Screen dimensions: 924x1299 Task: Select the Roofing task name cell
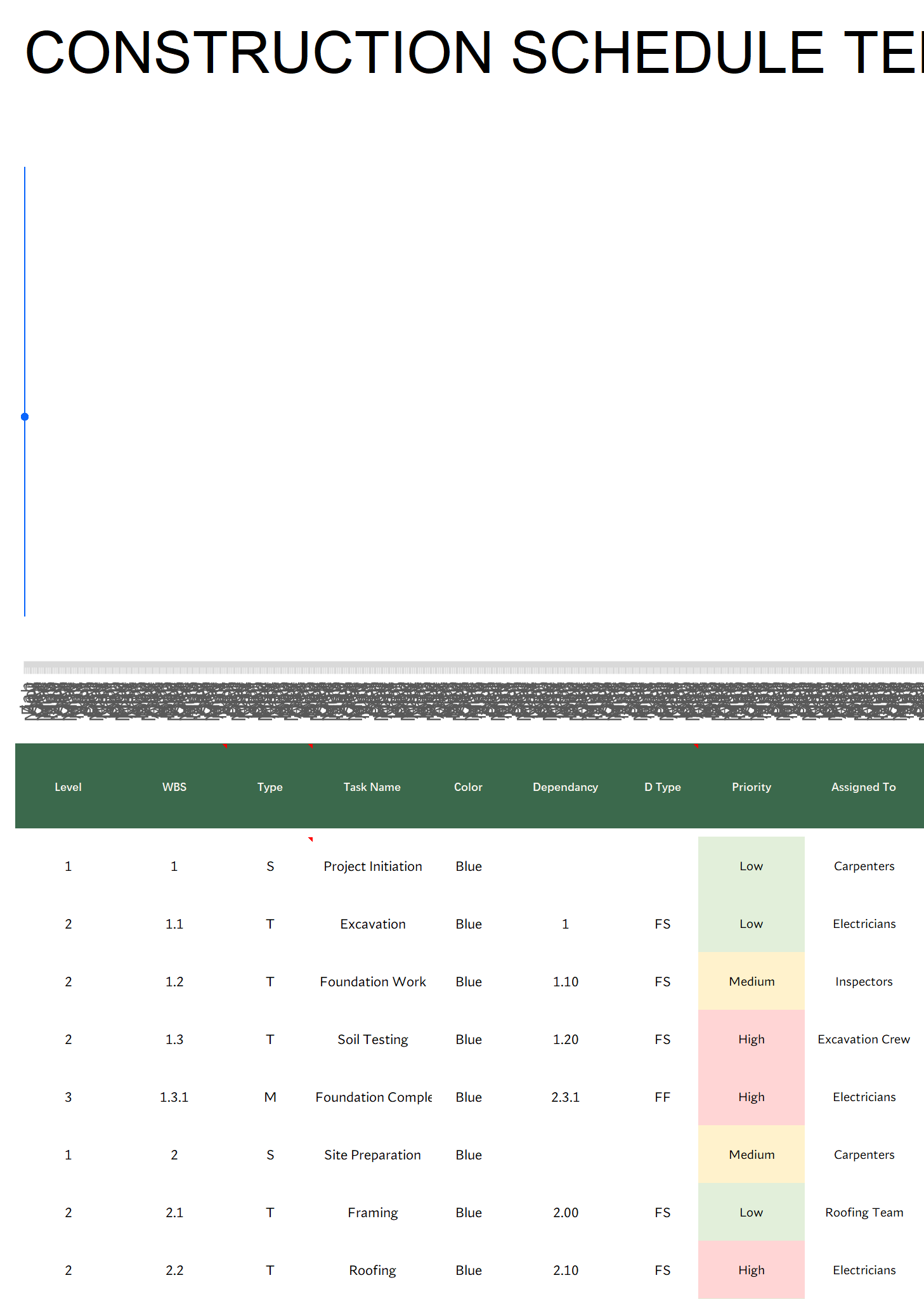coord(373,1270)
